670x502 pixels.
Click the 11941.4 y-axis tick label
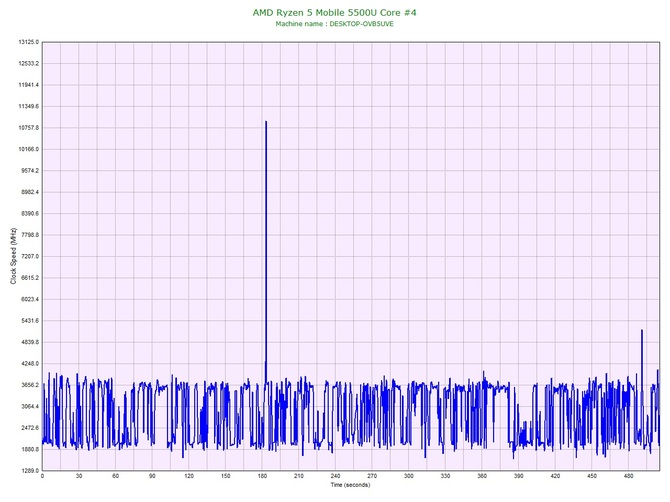tap(28, 85)
